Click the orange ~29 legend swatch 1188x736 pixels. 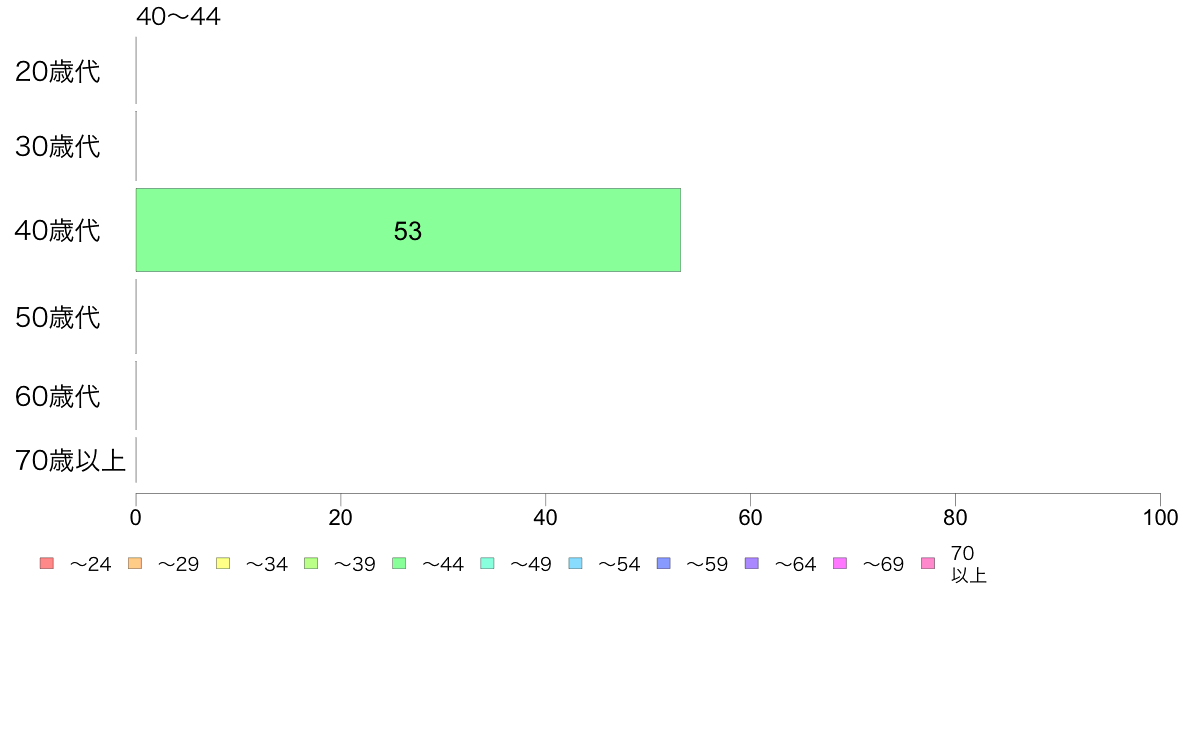pyautogui.click(x=135, y=563)
